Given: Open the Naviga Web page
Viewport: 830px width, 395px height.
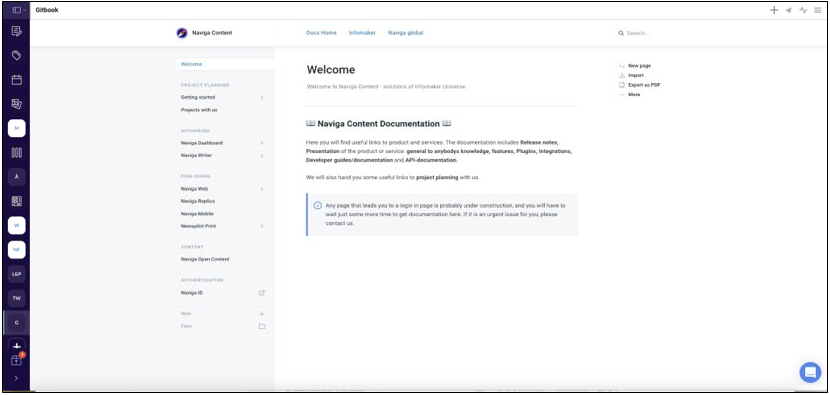Looking at the screenshot, I should pyautogui.click(x=194, y=189).
